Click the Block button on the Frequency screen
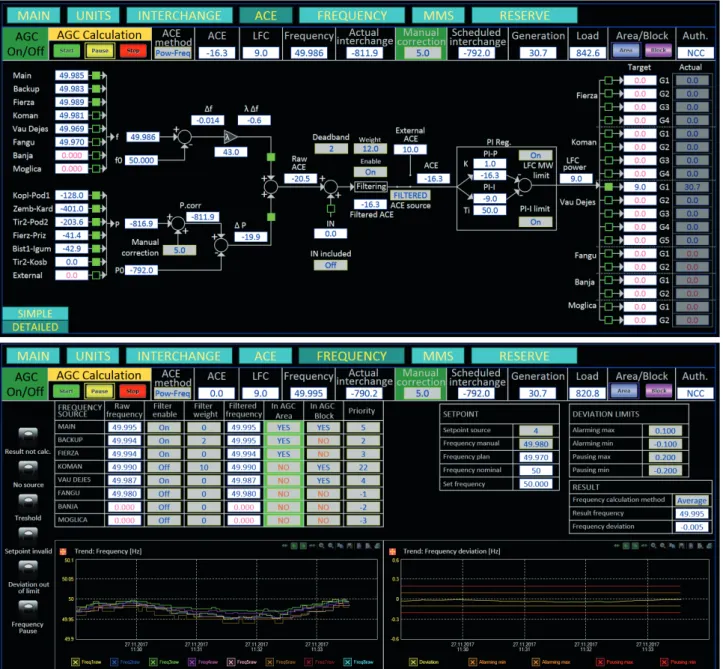723x669 pixels. pyautogui.click(x=658, y=391)
